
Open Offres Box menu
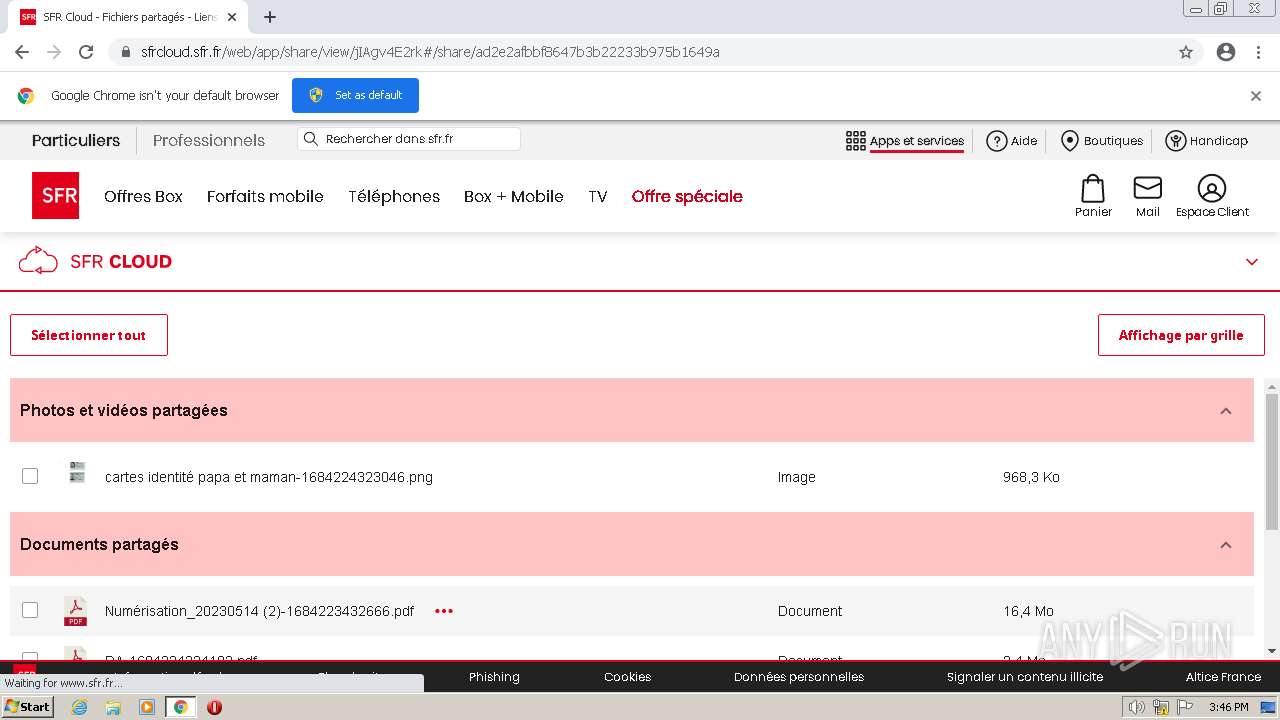(x=143, y=196)
